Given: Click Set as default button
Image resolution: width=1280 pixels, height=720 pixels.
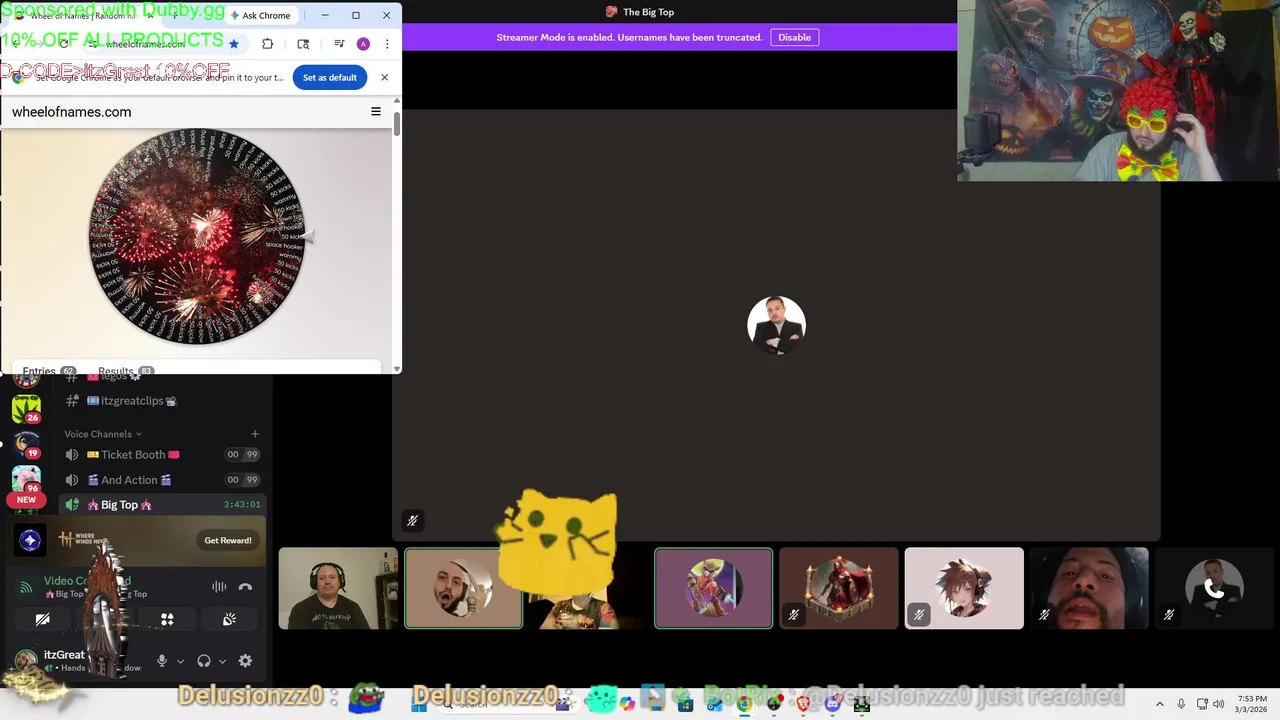Looking at the screenshot, I should [329, 77].
